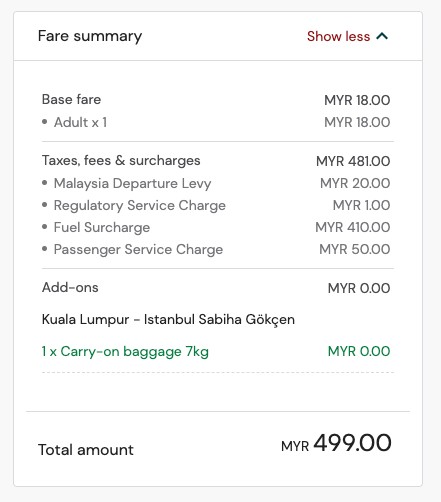This screenshot has width=441, height=502.
Task: Click the Show less link
Action: 338,36
